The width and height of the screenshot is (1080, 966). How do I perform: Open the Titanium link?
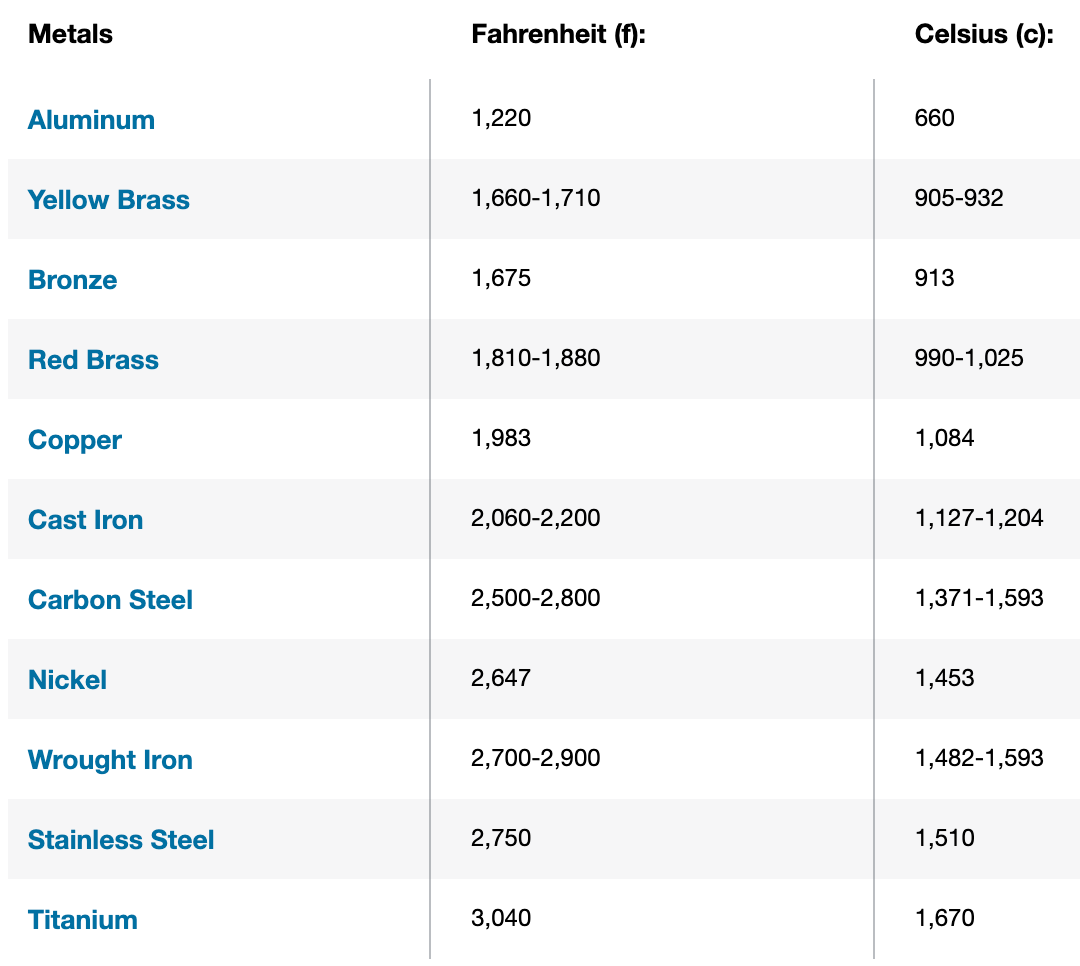tap(82, 920)
